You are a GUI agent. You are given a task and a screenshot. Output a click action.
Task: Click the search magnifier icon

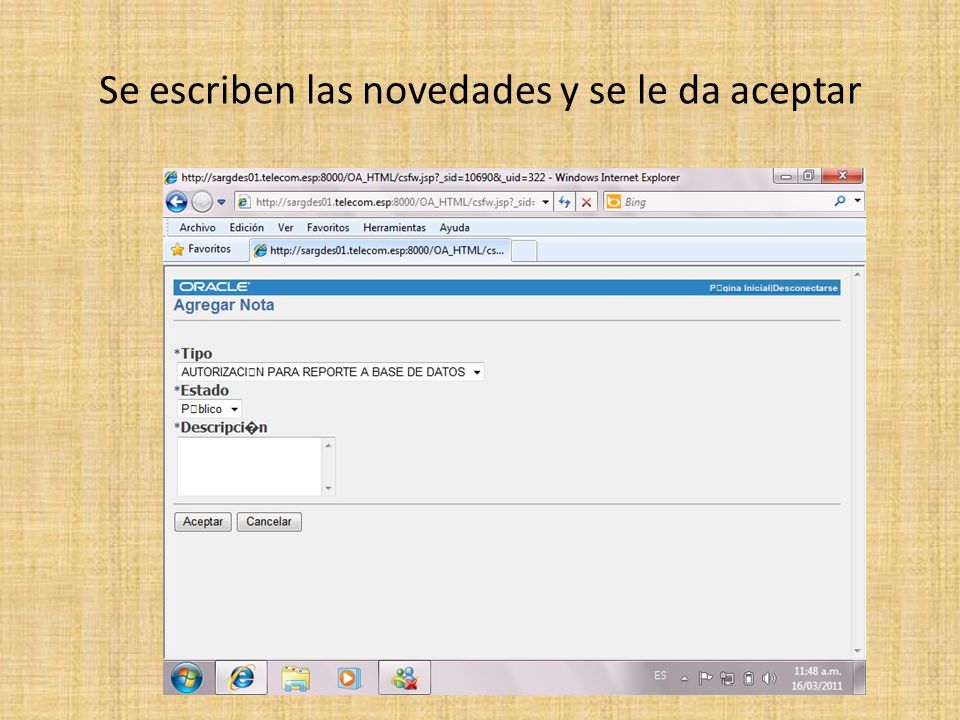tap(840, 201)
